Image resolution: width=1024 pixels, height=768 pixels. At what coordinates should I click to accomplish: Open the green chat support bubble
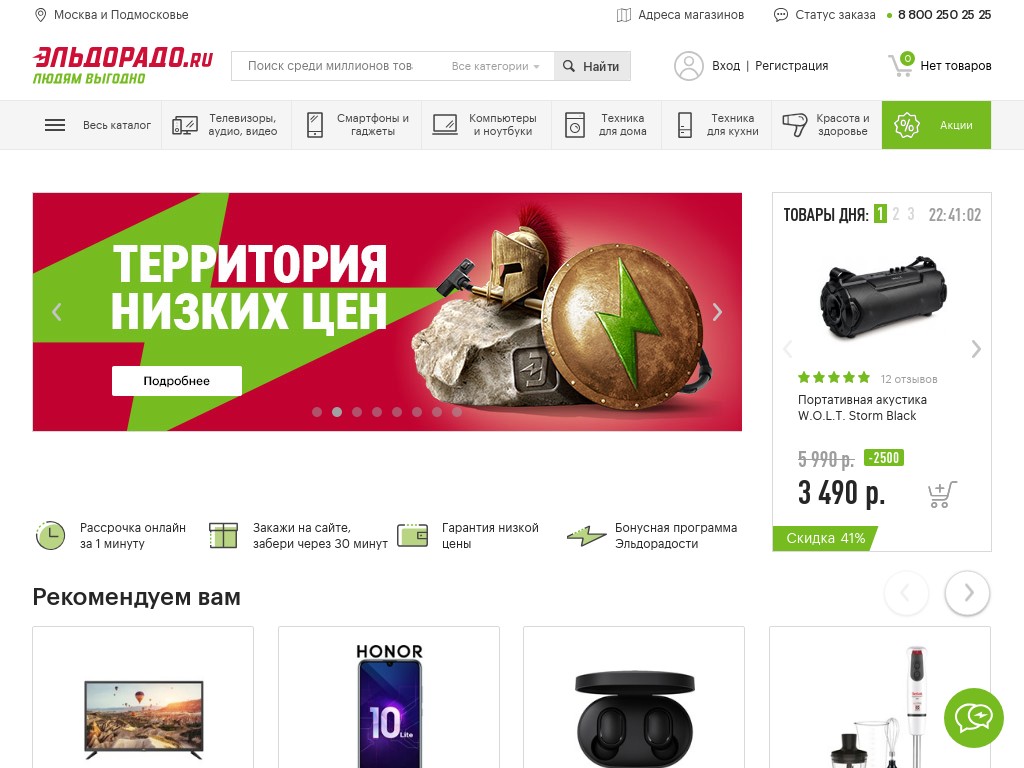[x=973, y=718]
